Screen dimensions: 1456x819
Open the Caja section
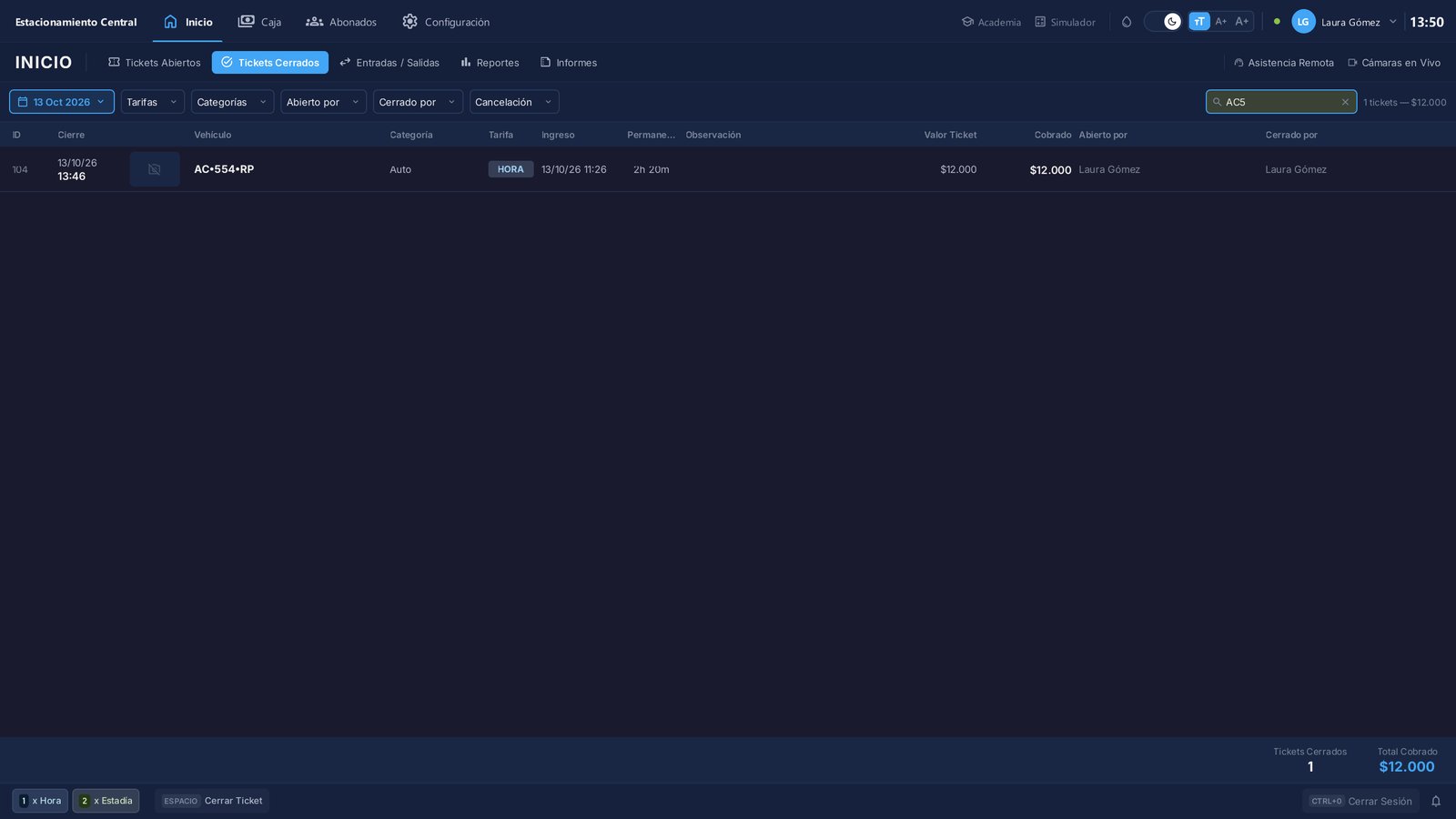click(259, 22)
